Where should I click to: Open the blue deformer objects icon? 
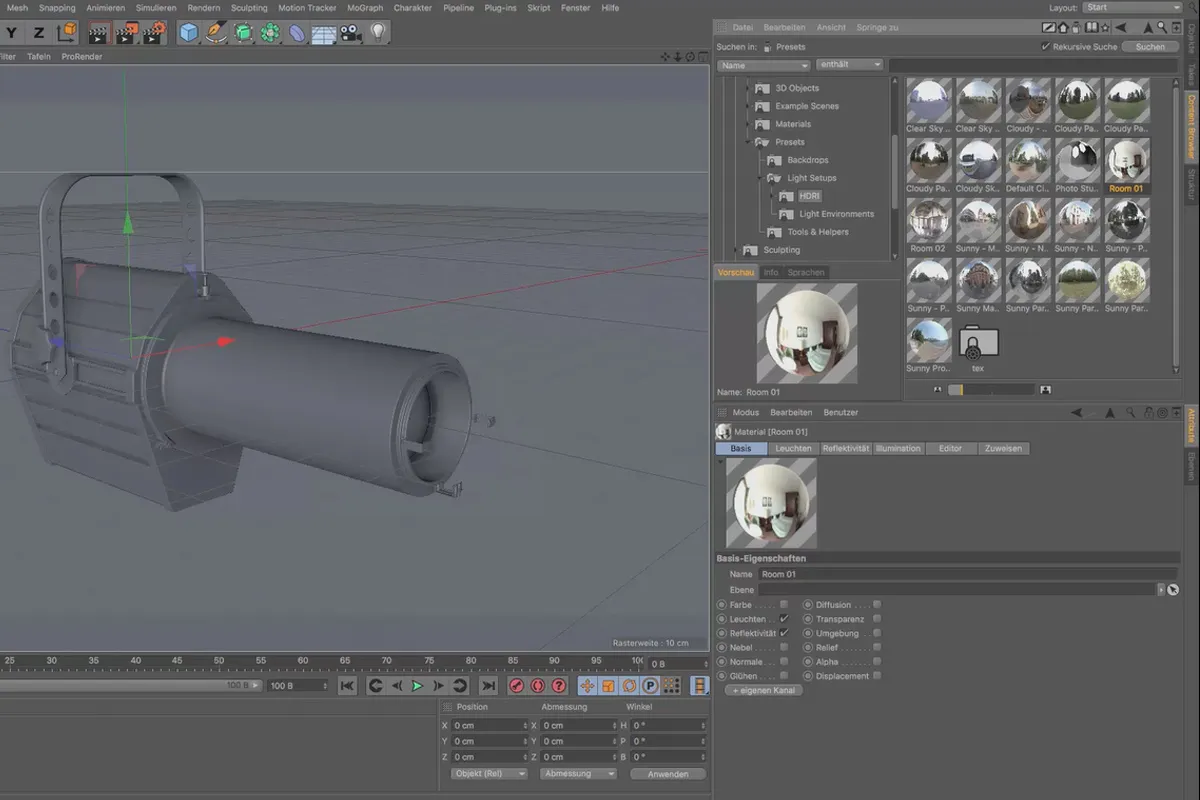[297, 33]
